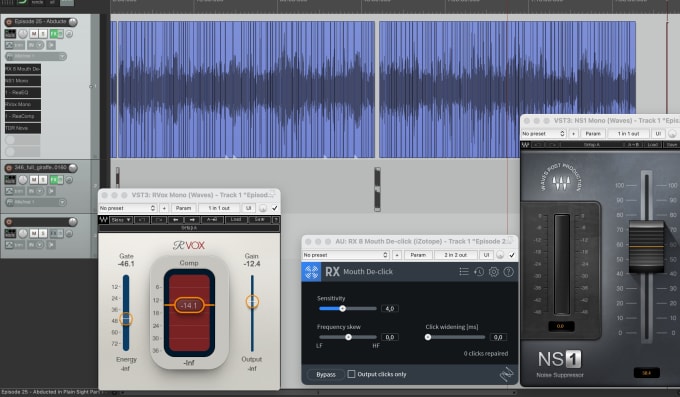Click the pan knob on Episode 25 track
This screenshot has width=680, height=397.
[x=23, y=33]
